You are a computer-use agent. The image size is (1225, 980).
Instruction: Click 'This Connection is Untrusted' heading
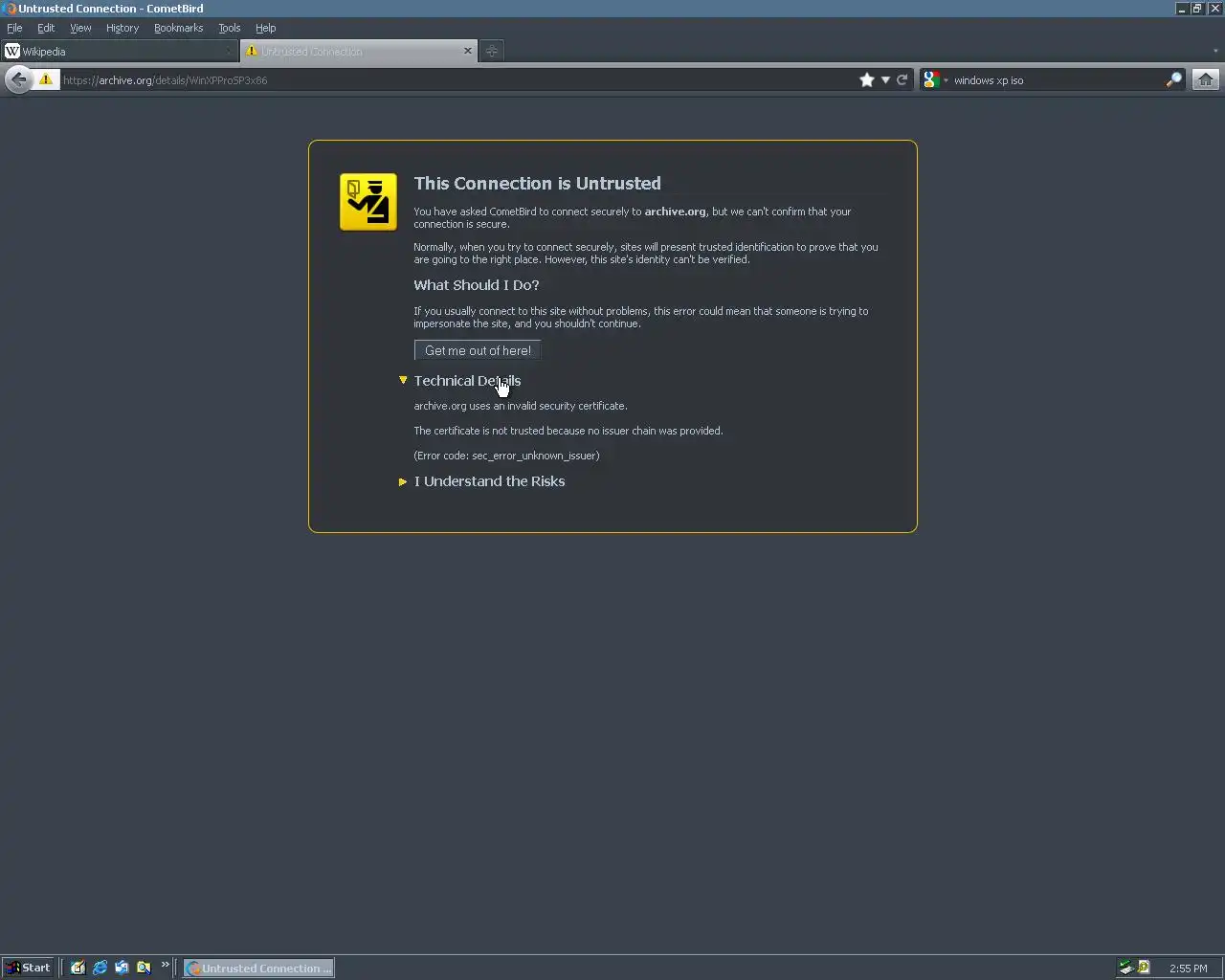[x=537, y=184]
